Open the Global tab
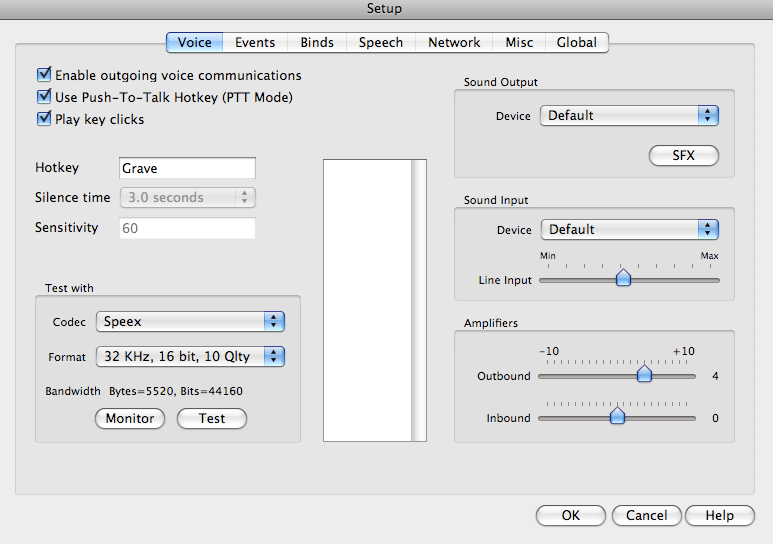773x544 pixels. coord(577,43)
